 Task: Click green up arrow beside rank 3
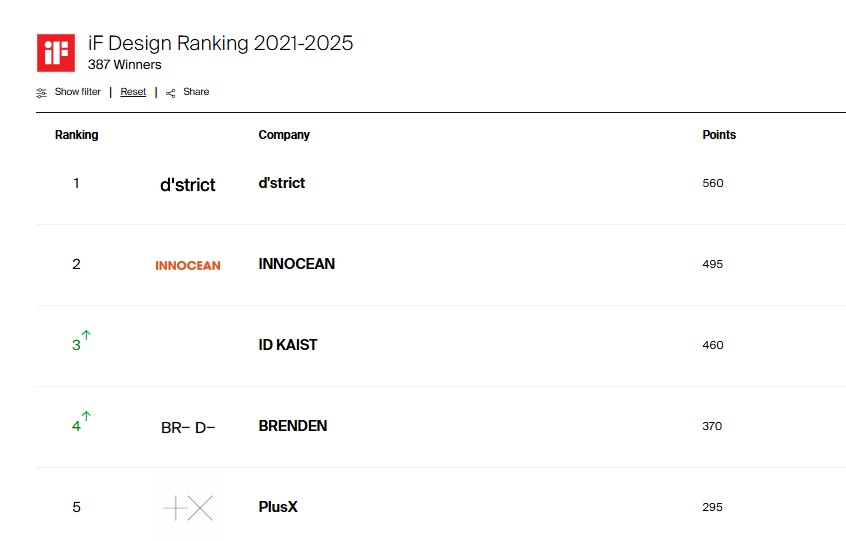[86, 335]
